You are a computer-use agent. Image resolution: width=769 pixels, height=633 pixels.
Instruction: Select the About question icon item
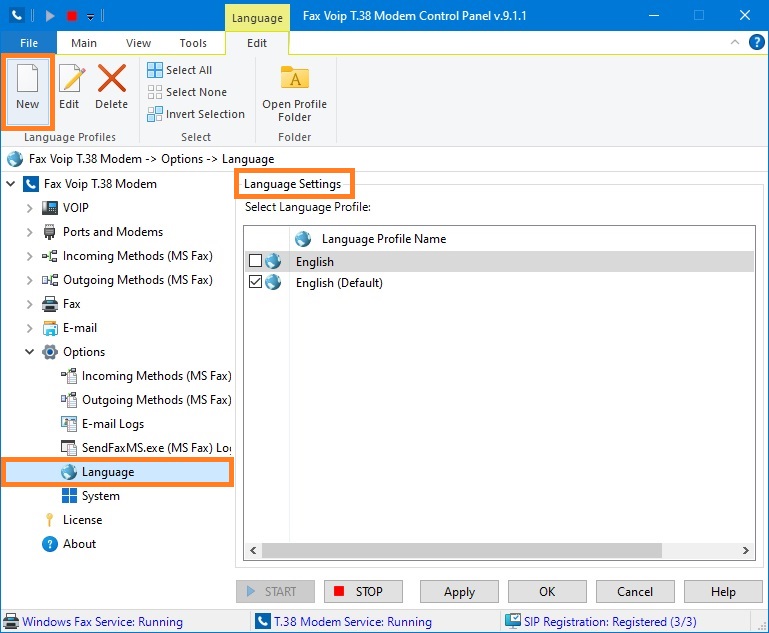point(50,544)
